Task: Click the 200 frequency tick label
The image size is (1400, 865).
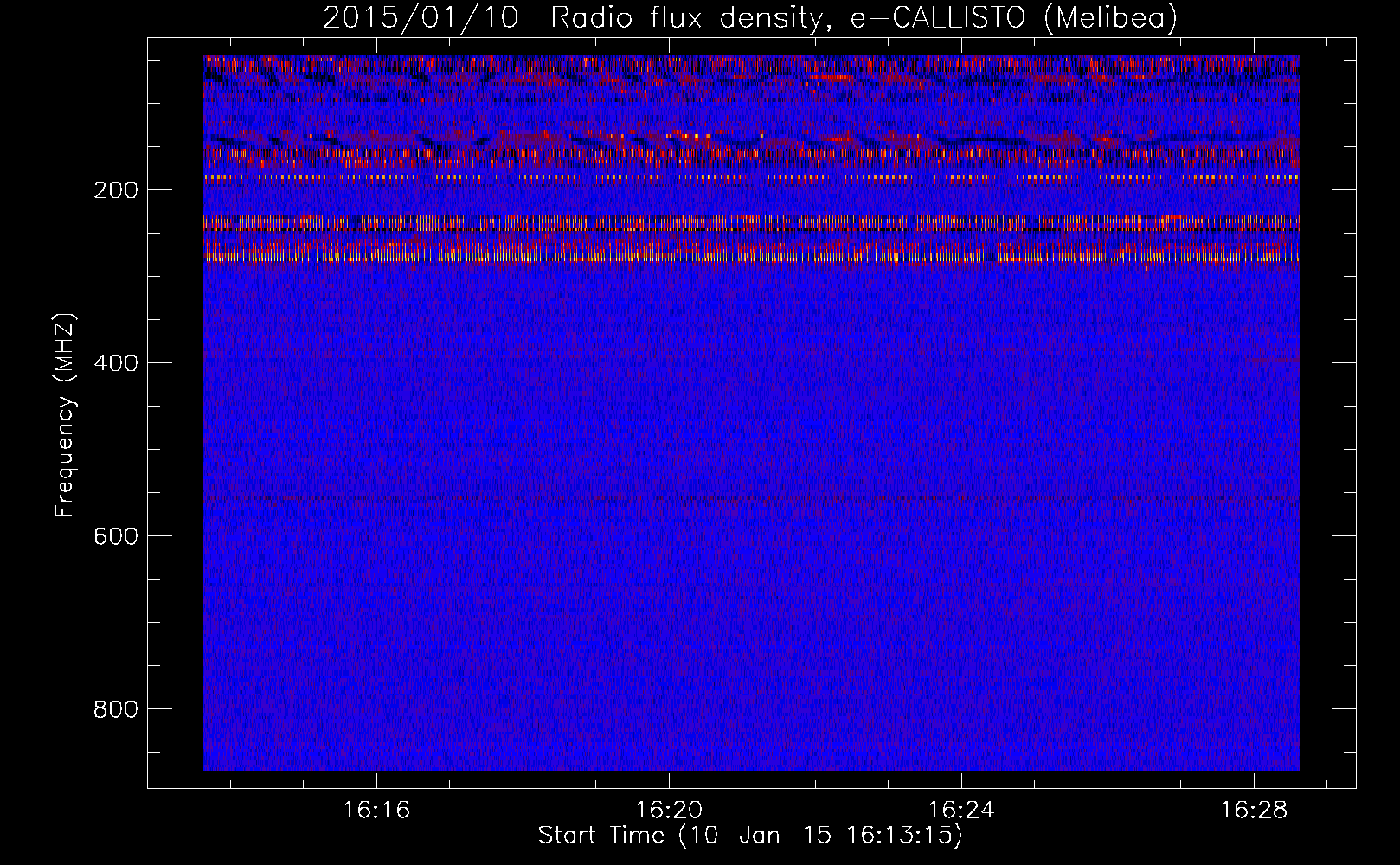Action: [116, 190]
